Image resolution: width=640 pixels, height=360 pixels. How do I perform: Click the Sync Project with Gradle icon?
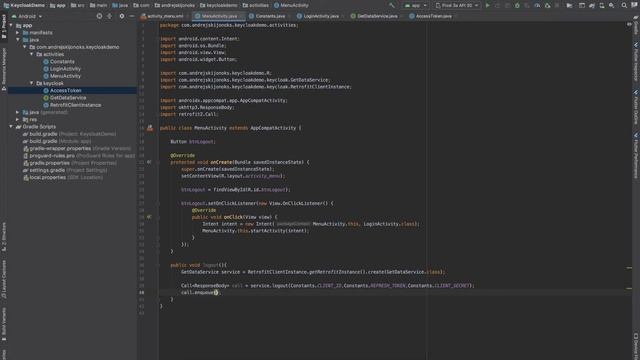coord(591,5)
